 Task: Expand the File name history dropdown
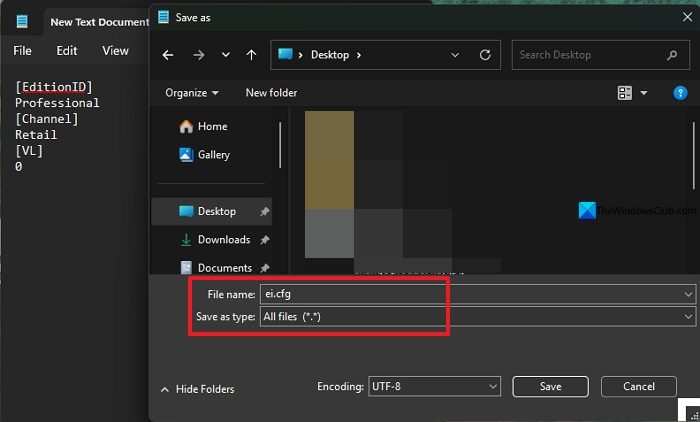pyautogui.click(x=688, y=294)
